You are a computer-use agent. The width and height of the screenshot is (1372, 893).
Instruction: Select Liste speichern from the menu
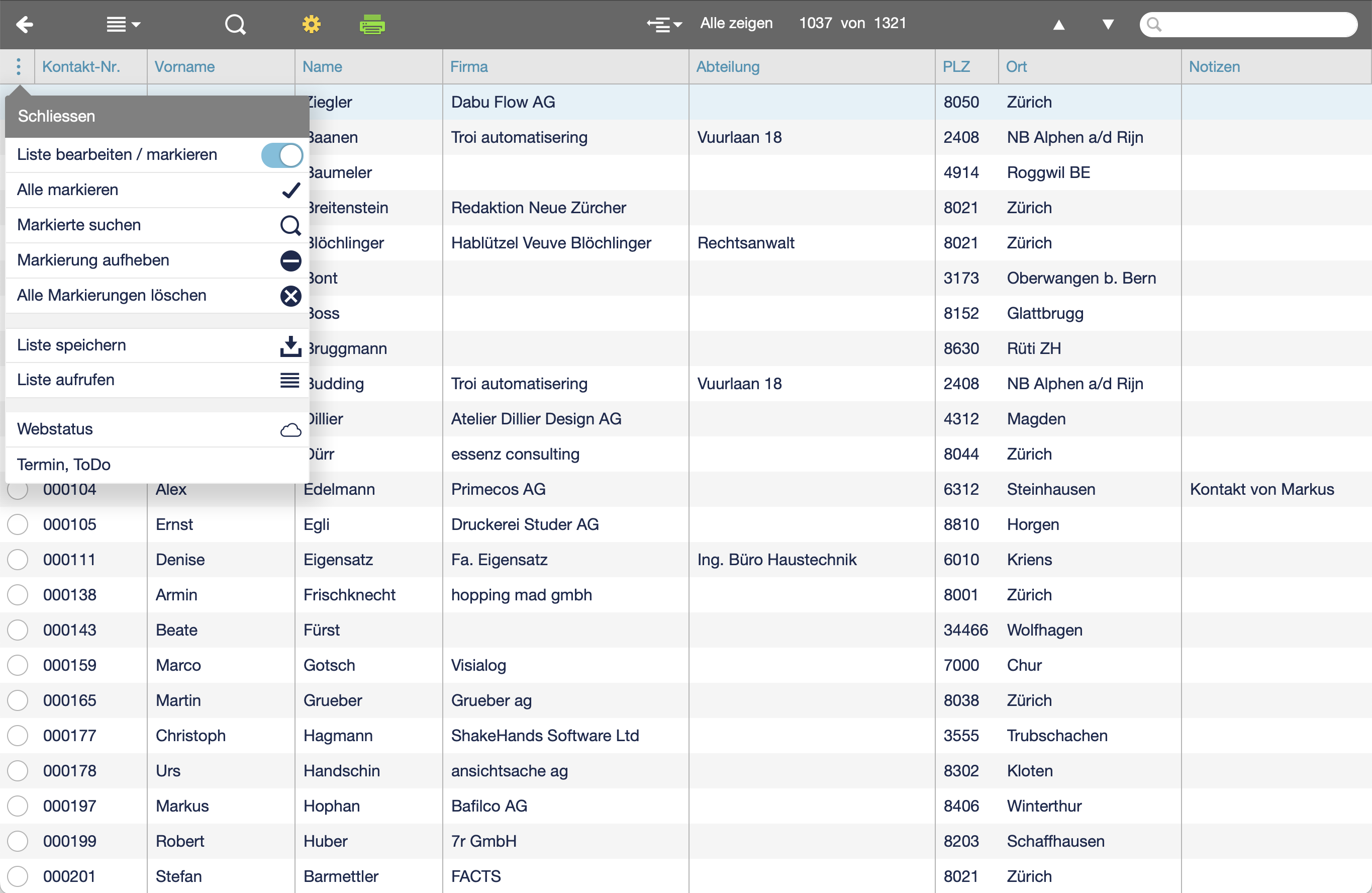pos(71,345)
